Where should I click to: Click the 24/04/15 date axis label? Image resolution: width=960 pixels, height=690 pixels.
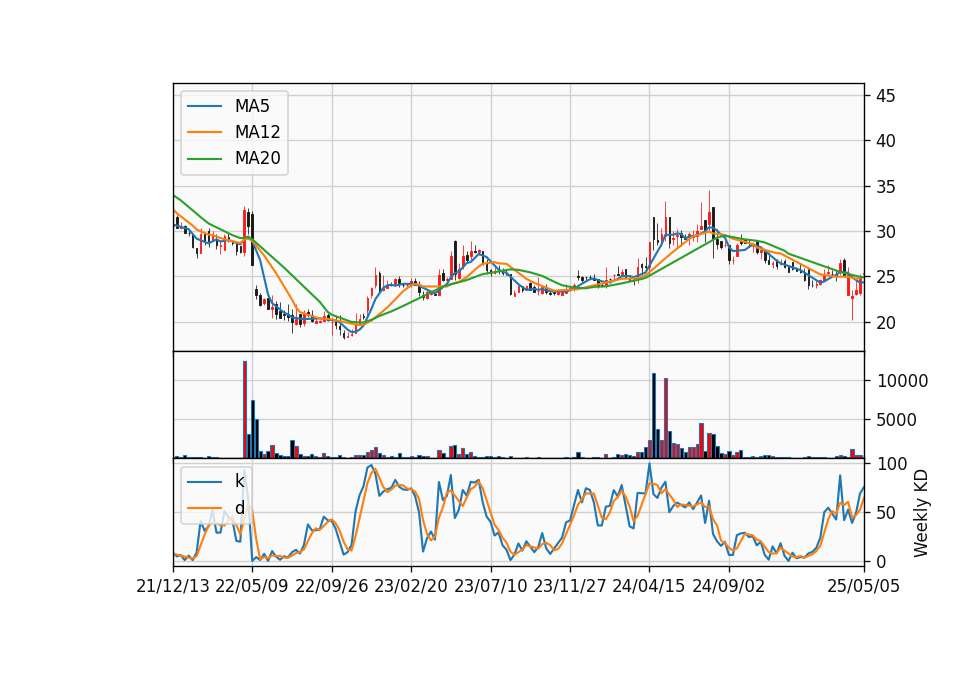(x=648, y=586)
